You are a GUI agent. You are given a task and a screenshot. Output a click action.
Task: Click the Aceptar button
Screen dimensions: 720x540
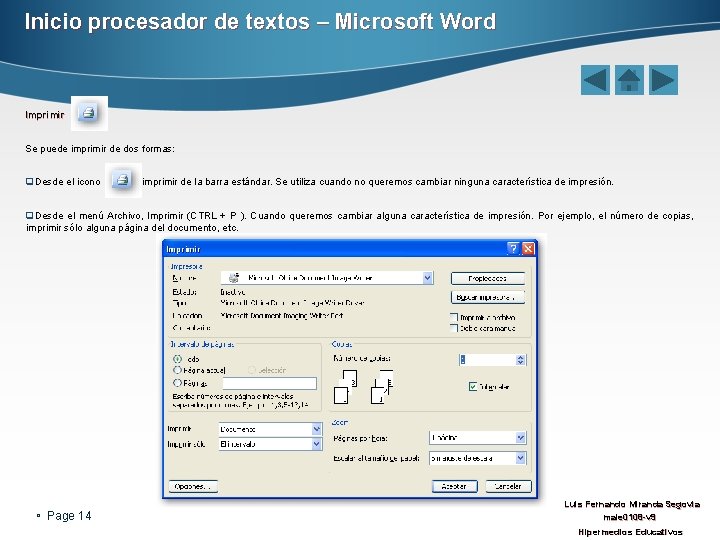click(455, 486)
